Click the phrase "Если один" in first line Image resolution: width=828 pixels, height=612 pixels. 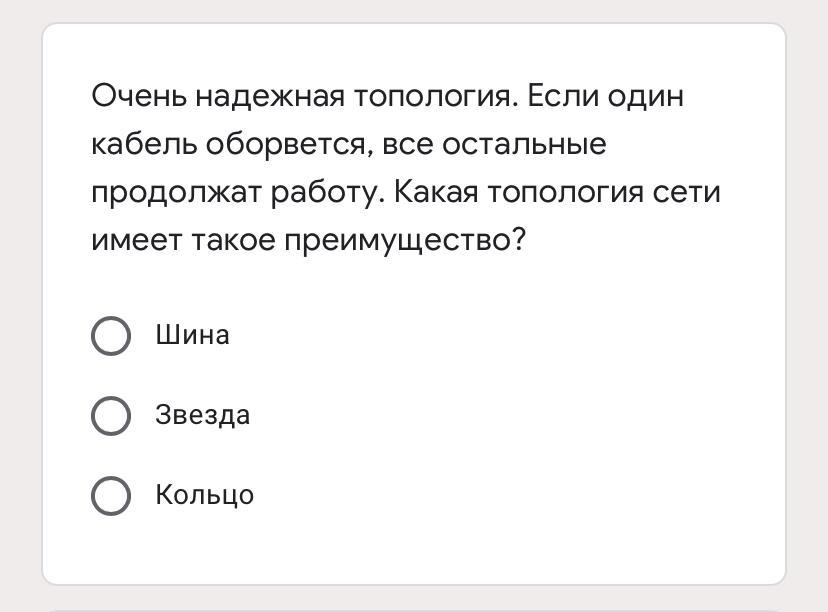point(605,97)
